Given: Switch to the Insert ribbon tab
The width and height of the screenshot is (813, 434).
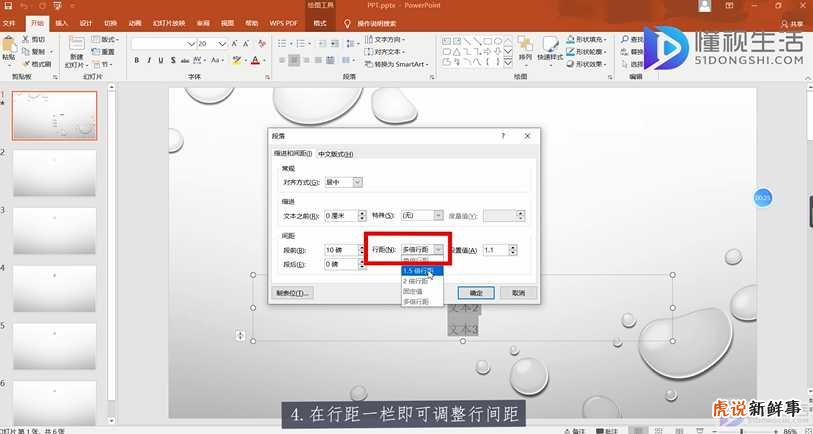Looking at the screenshot, I should point(62,23).
